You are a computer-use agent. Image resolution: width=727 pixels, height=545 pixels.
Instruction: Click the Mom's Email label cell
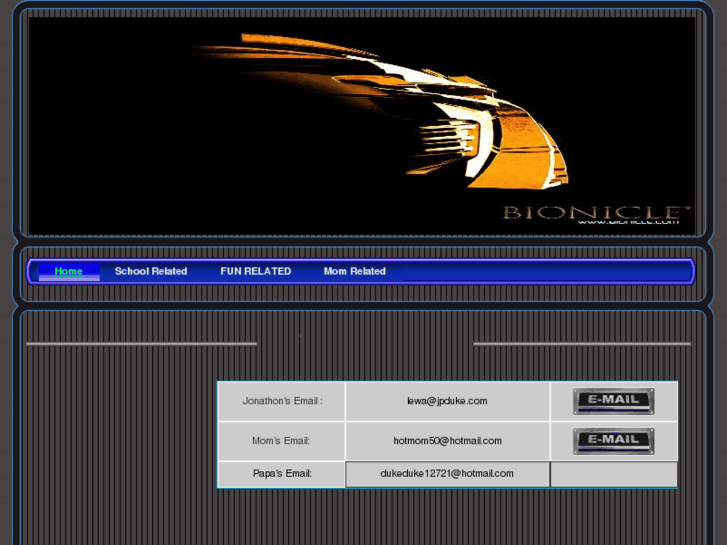pos(281,441)
